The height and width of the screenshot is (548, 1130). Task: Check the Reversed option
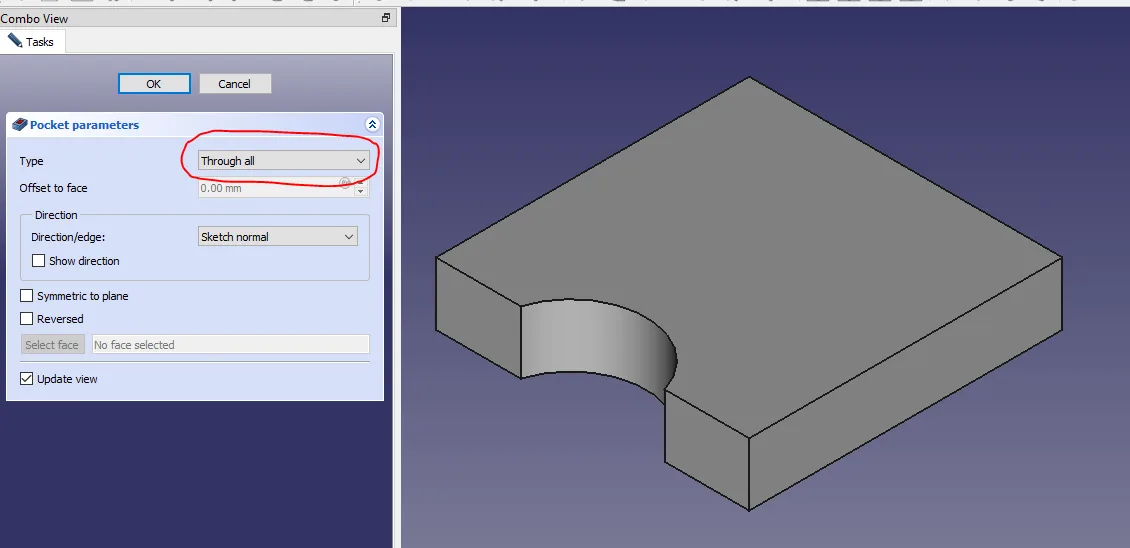(27, 319)
